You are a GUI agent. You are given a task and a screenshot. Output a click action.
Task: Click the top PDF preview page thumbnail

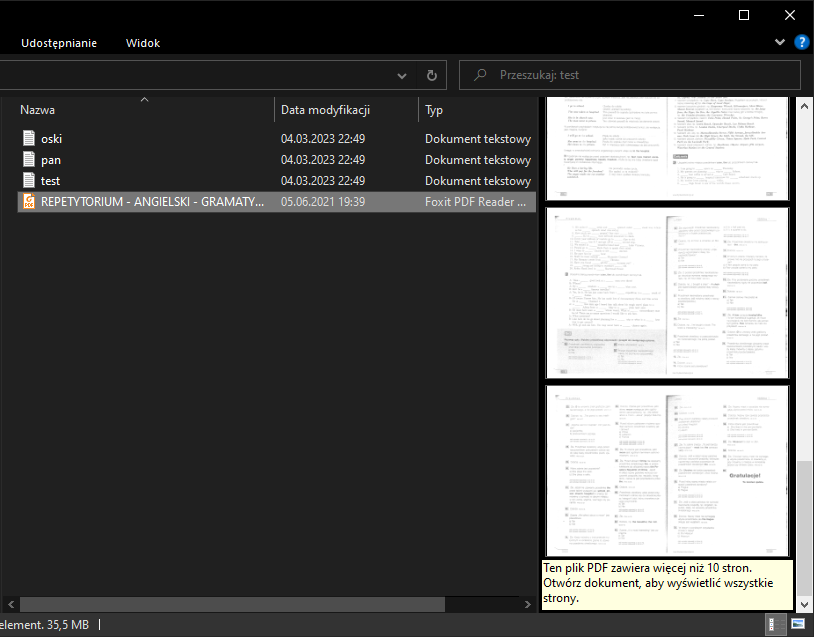(667, 148)
